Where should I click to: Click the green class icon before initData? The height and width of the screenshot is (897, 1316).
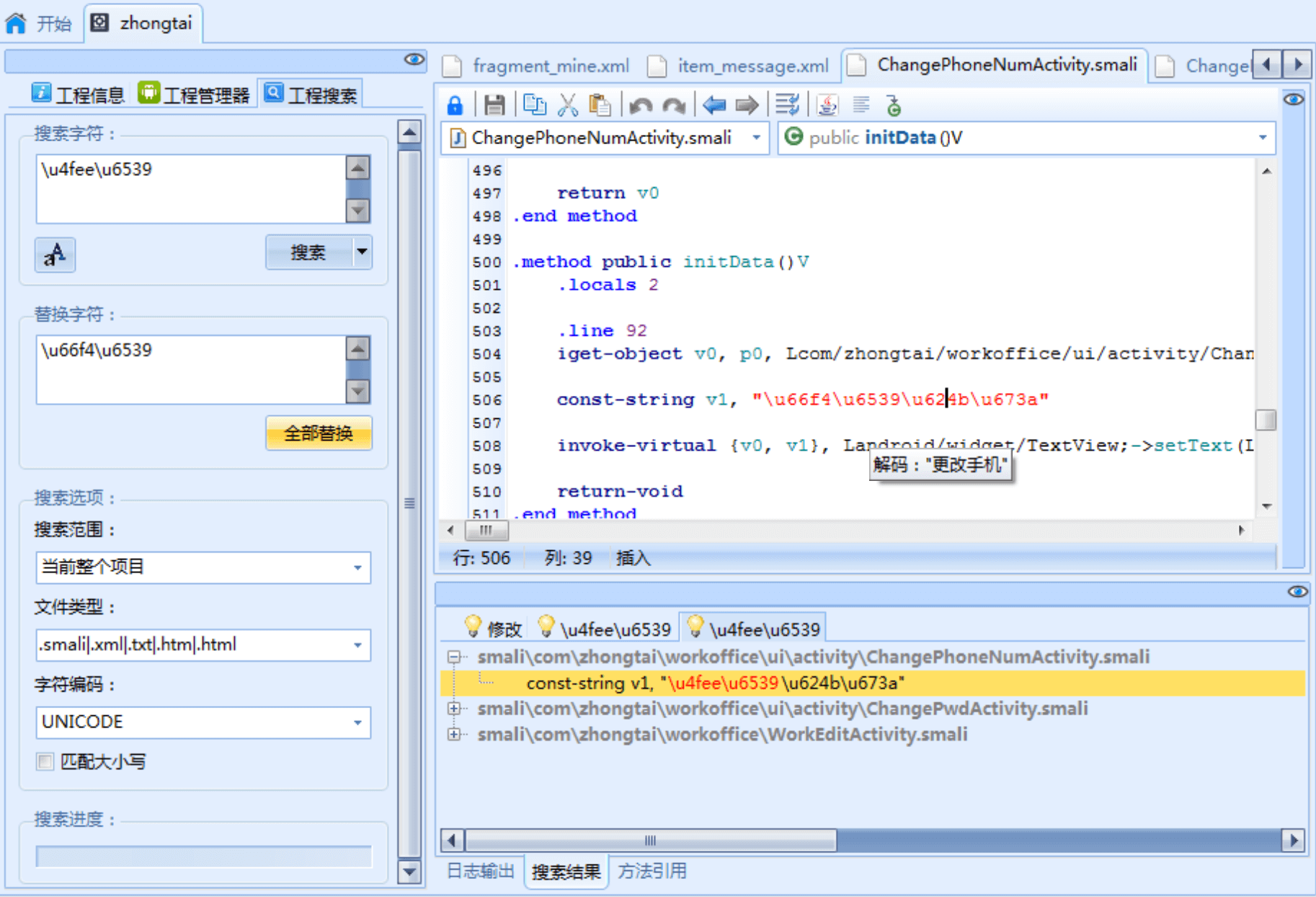(x=793, y=136)
